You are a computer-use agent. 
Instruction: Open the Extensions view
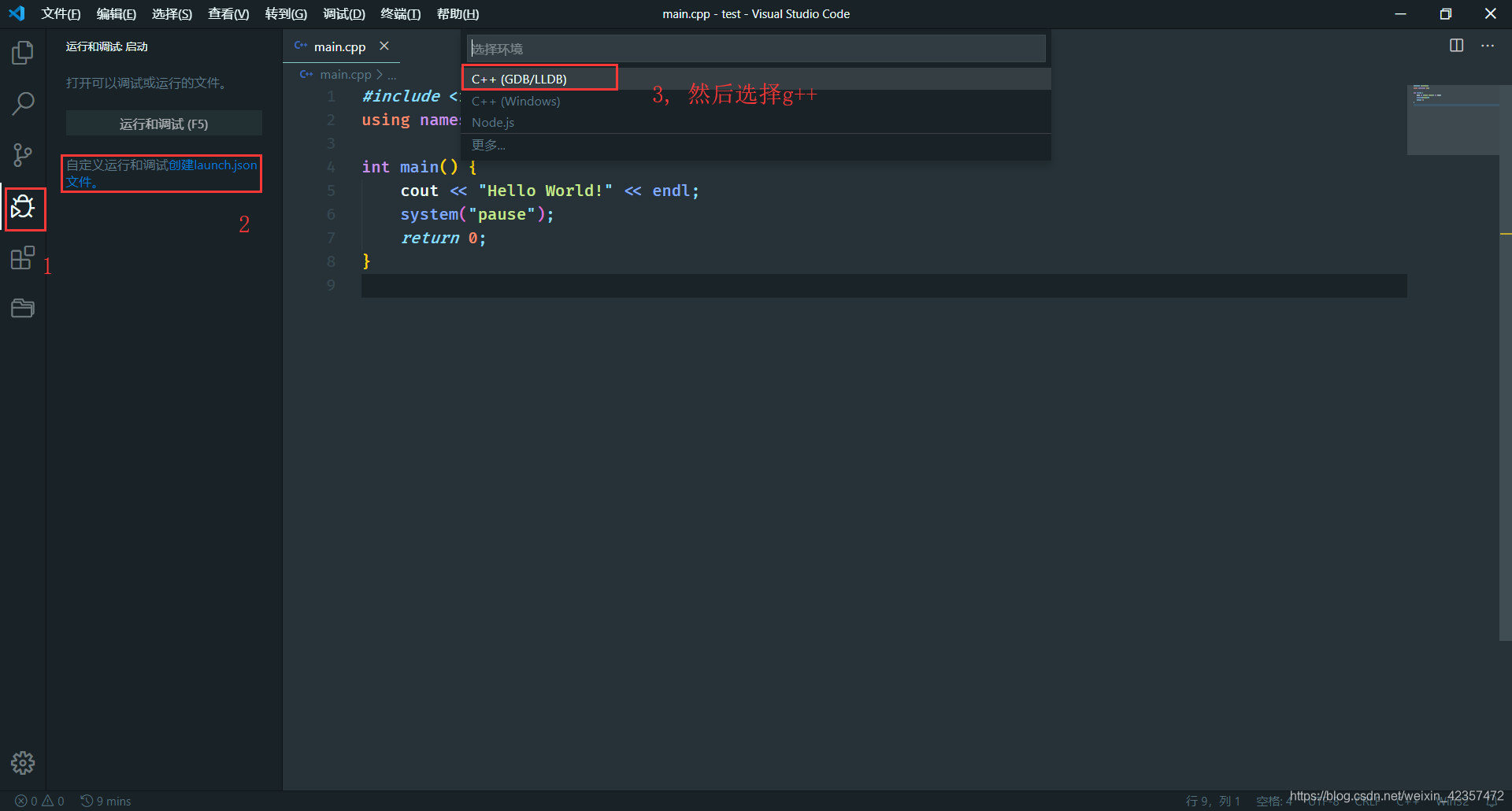23,257
